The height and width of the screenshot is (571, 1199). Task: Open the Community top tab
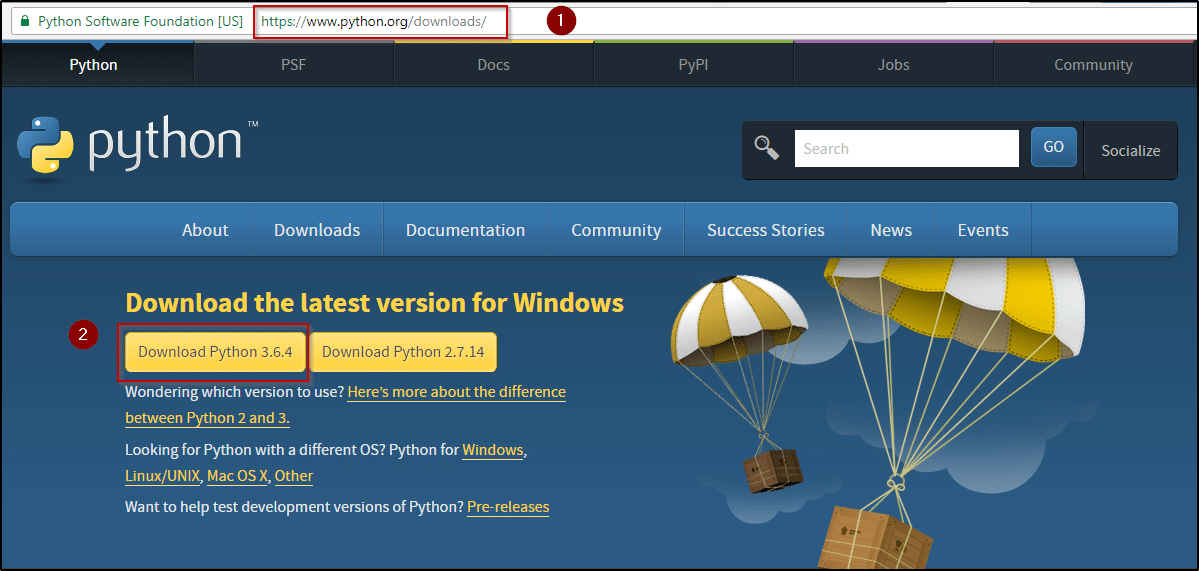point(1093,65)
